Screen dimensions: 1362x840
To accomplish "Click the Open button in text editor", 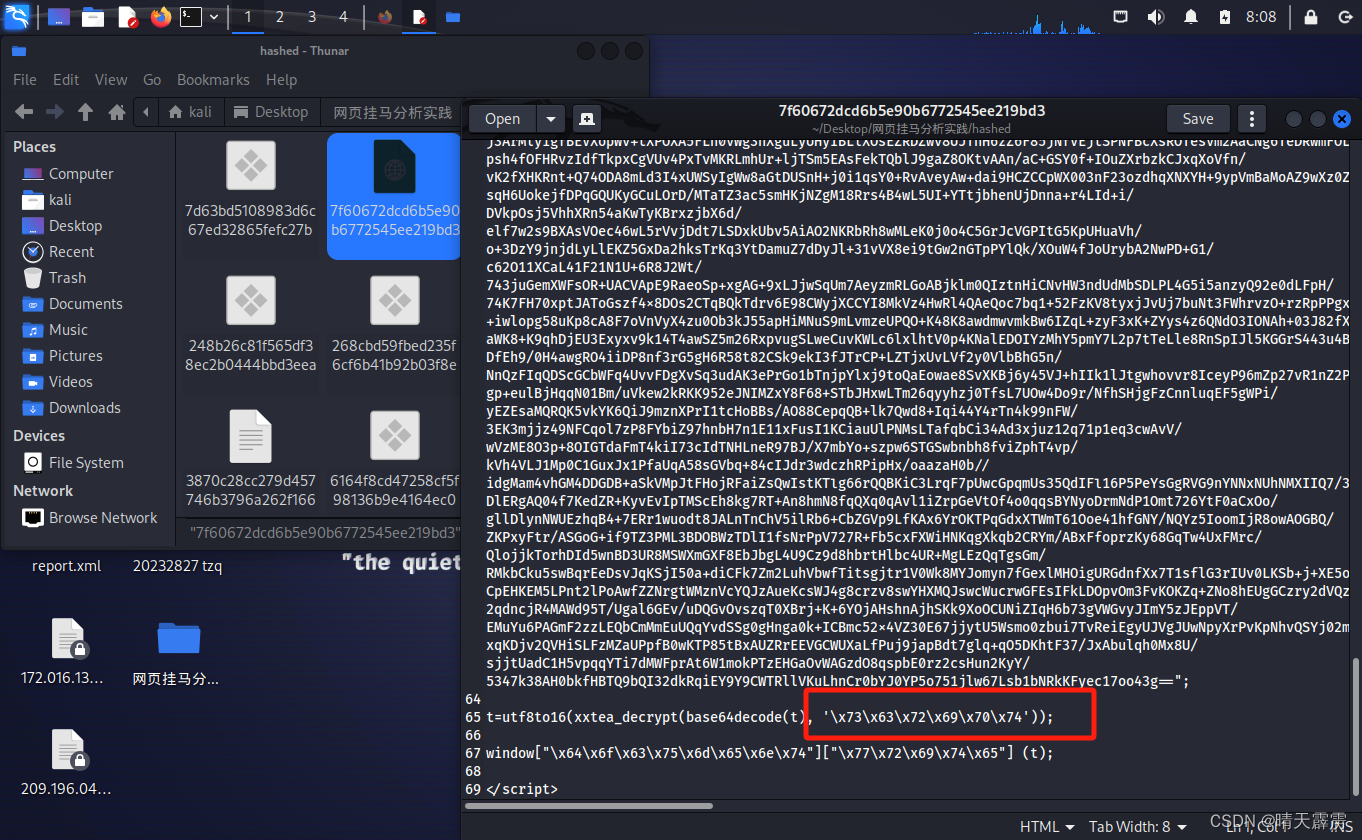I will coord(502,119).
